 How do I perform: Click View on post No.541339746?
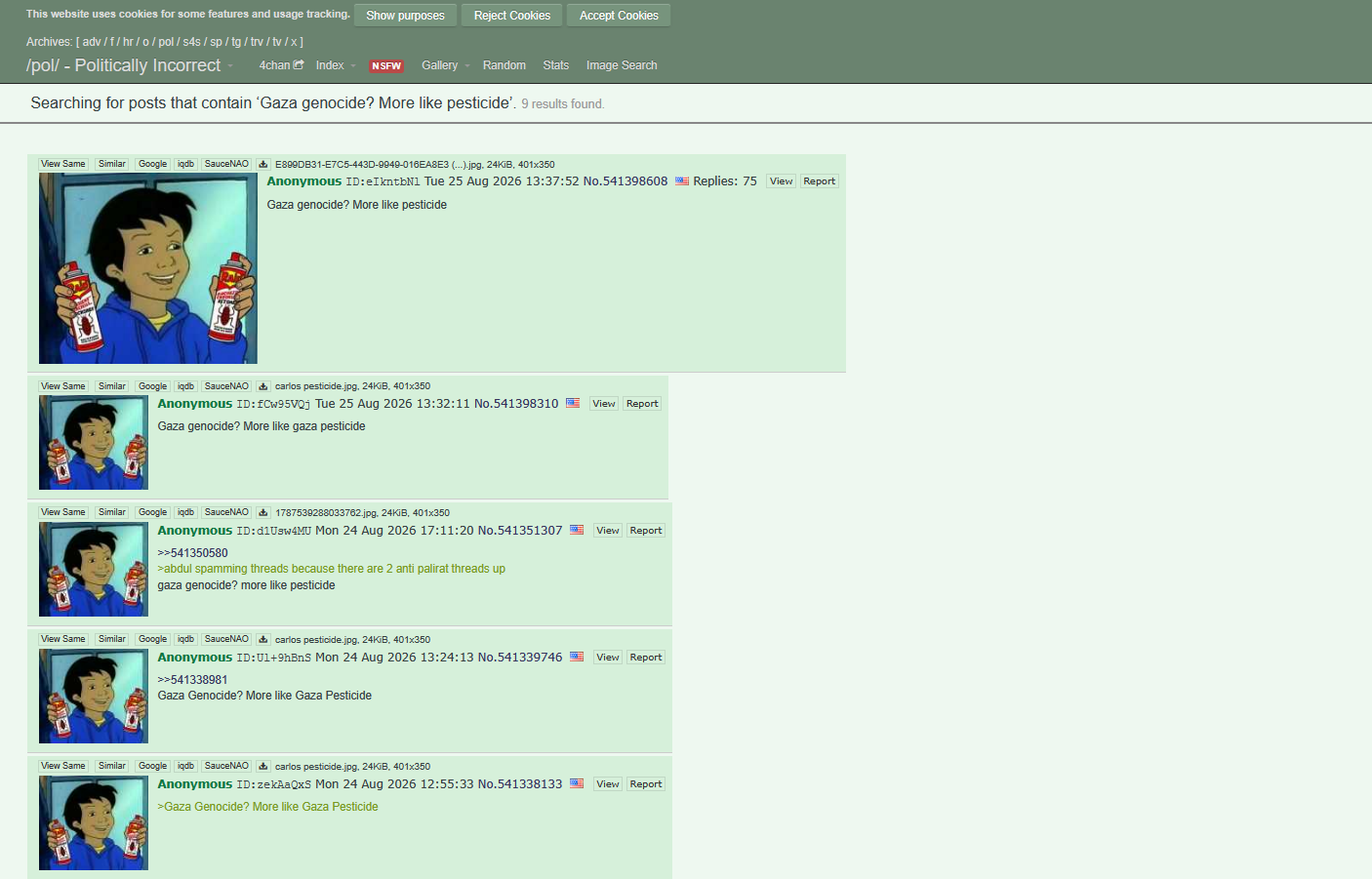click(608, 658)
